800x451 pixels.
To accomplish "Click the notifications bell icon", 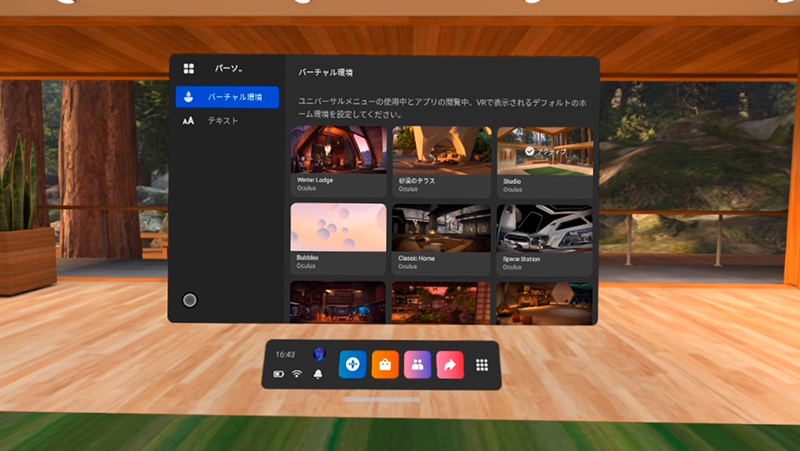I will click(318, 374).
